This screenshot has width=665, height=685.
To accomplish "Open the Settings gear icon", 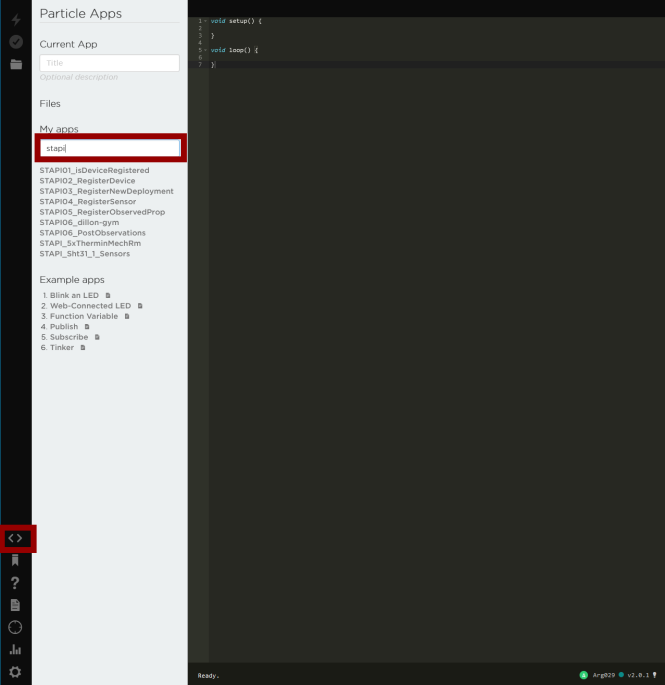I will coord(15,672).
